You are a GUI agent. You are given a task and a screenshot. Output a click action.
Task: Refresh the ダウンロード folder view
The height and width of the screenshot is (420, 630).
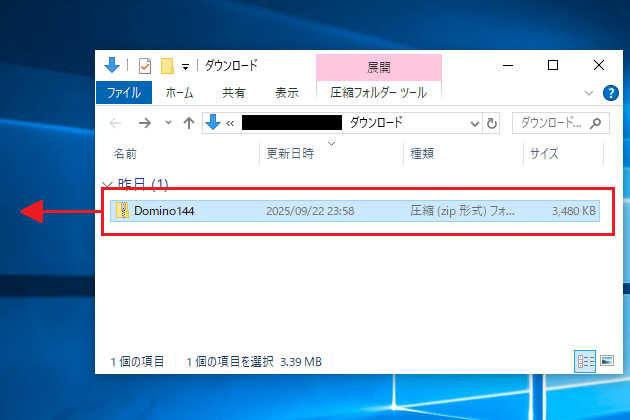coord(492,123)
